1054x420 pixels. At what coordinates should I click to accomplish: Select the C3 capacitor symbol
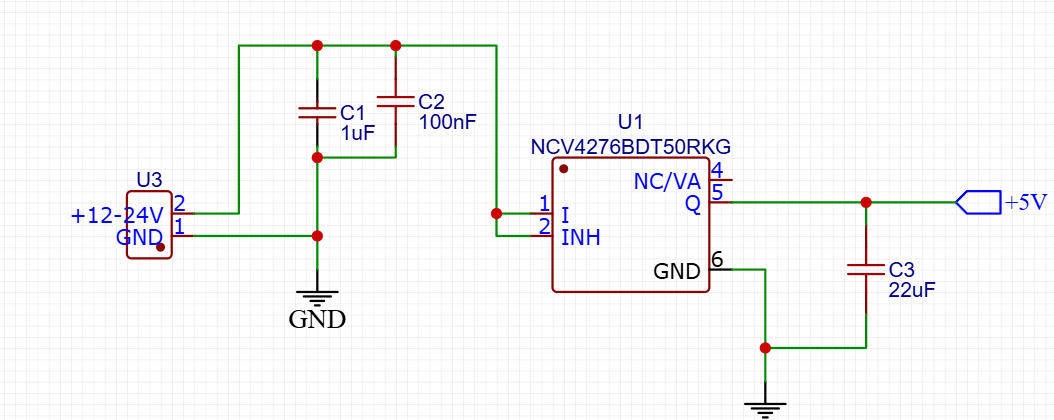pos(866,270)
